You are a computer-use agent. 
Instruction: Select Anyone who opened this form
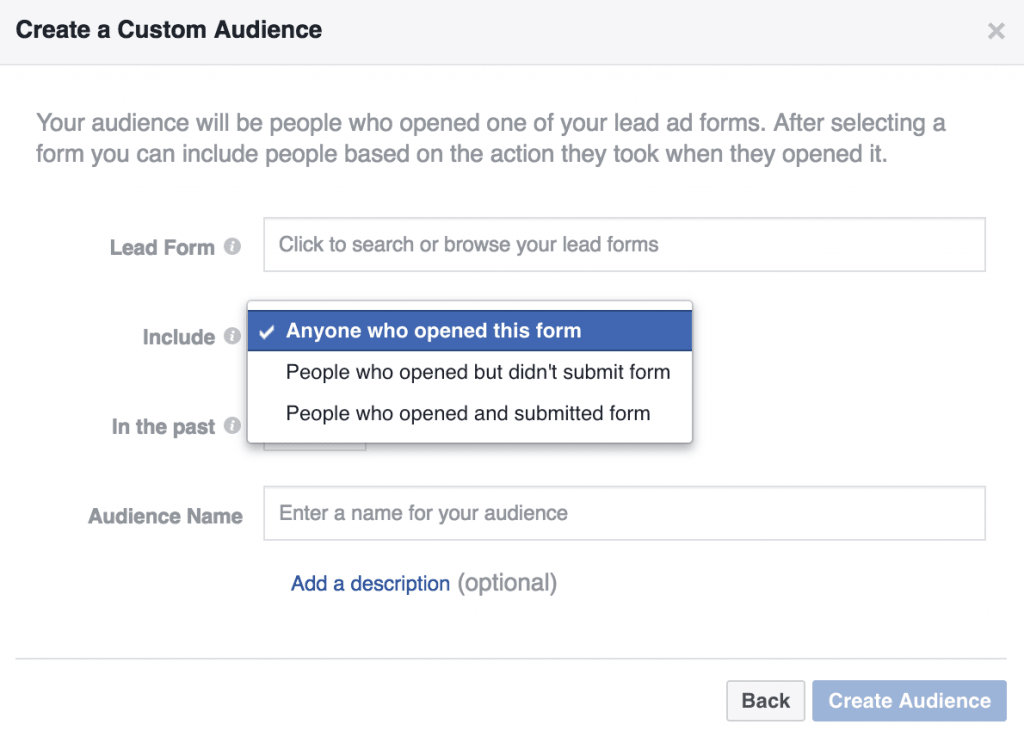point(470,330)
